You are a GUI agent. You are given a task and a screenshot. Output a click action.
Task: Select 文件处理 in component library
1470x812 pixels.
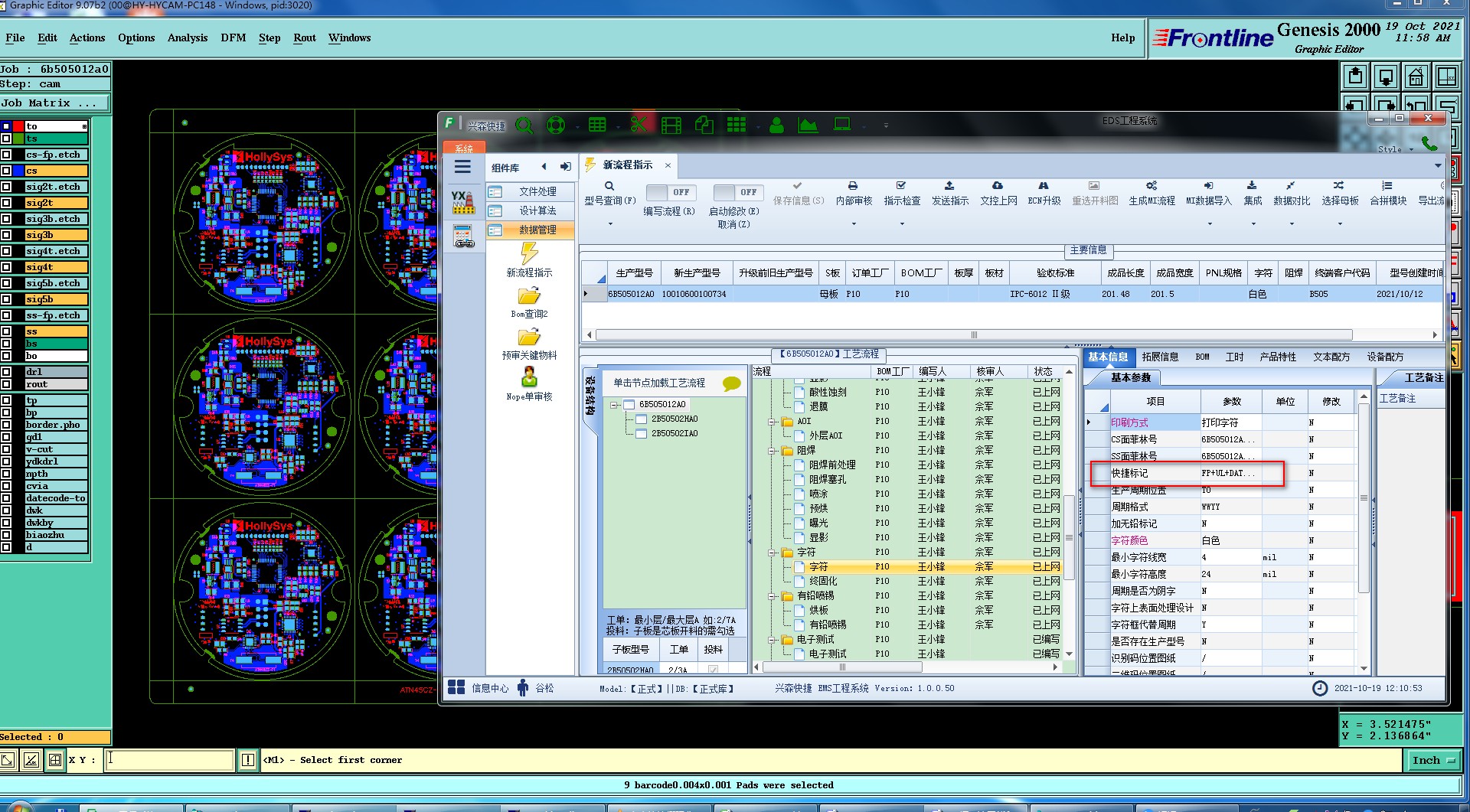pos(530,191)
